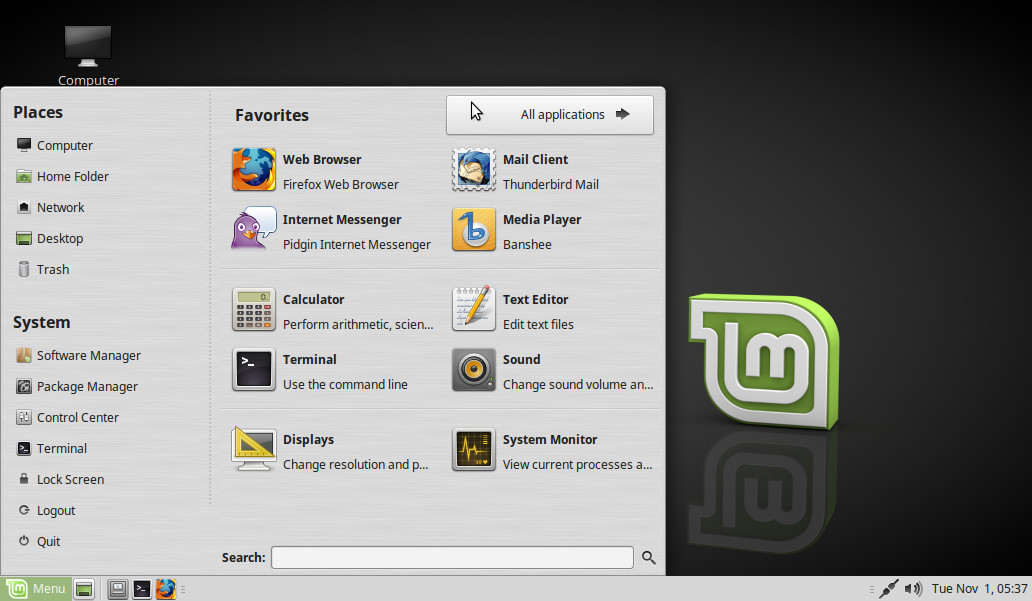Open Sound settings icon
Viewport: 1032px width, 601px height.
[474, 370]
